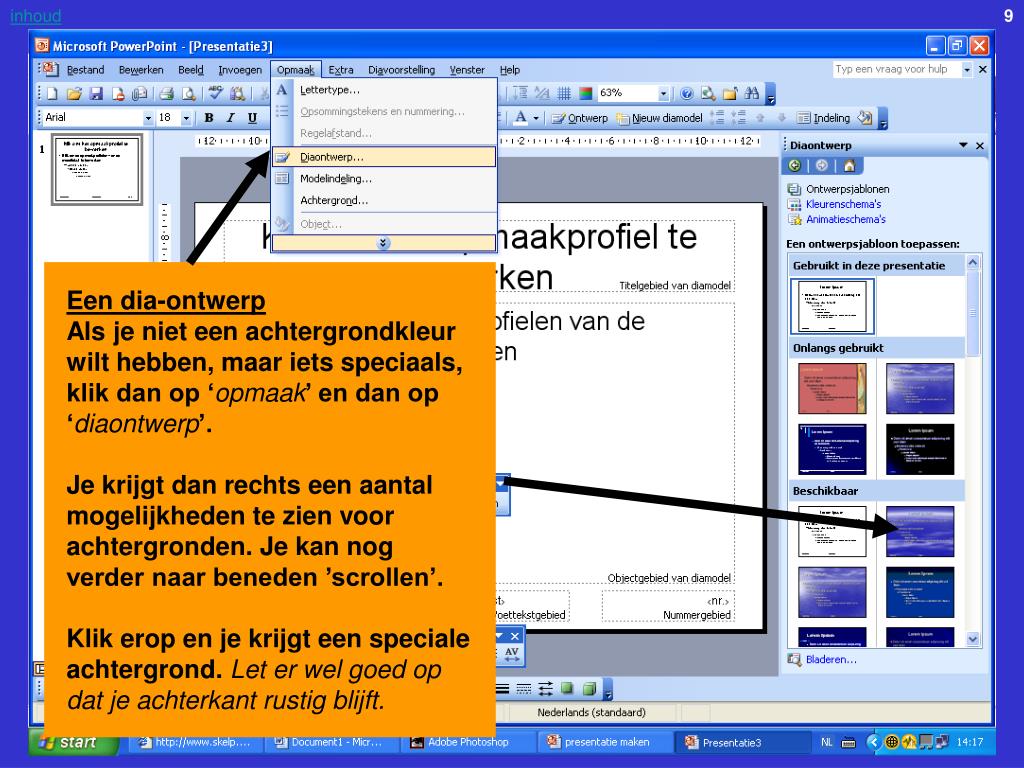Click in the help question input field
Screen dimensions: 1024x768
[x=897, y=69]
